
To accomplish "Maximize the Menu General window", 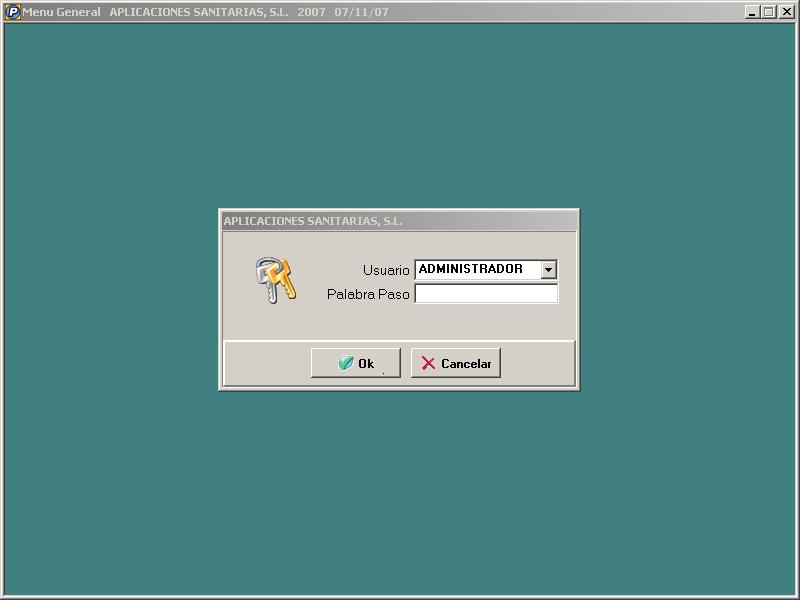I will [768, 12].
